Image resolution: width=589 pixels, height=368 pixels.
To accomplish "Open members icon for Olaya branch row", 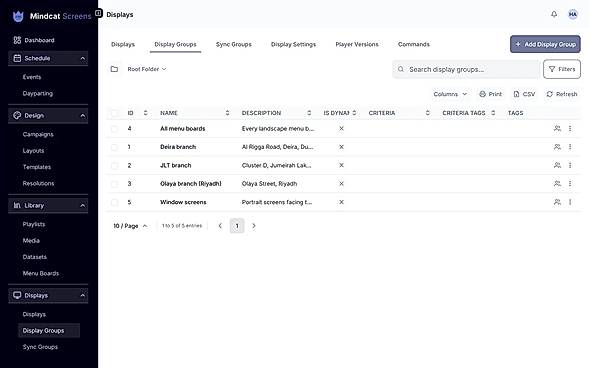I will (x=557, y=184).
